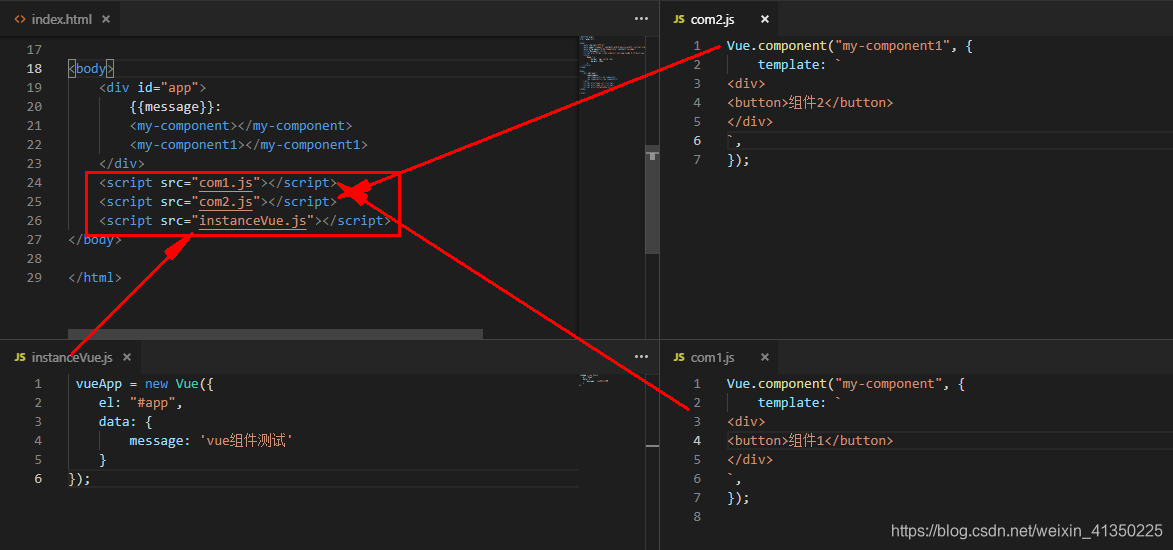Viewport: 1173px width, 550px height.
Task: Click vueApp = new Vue({ line
Action: point(145,383)
